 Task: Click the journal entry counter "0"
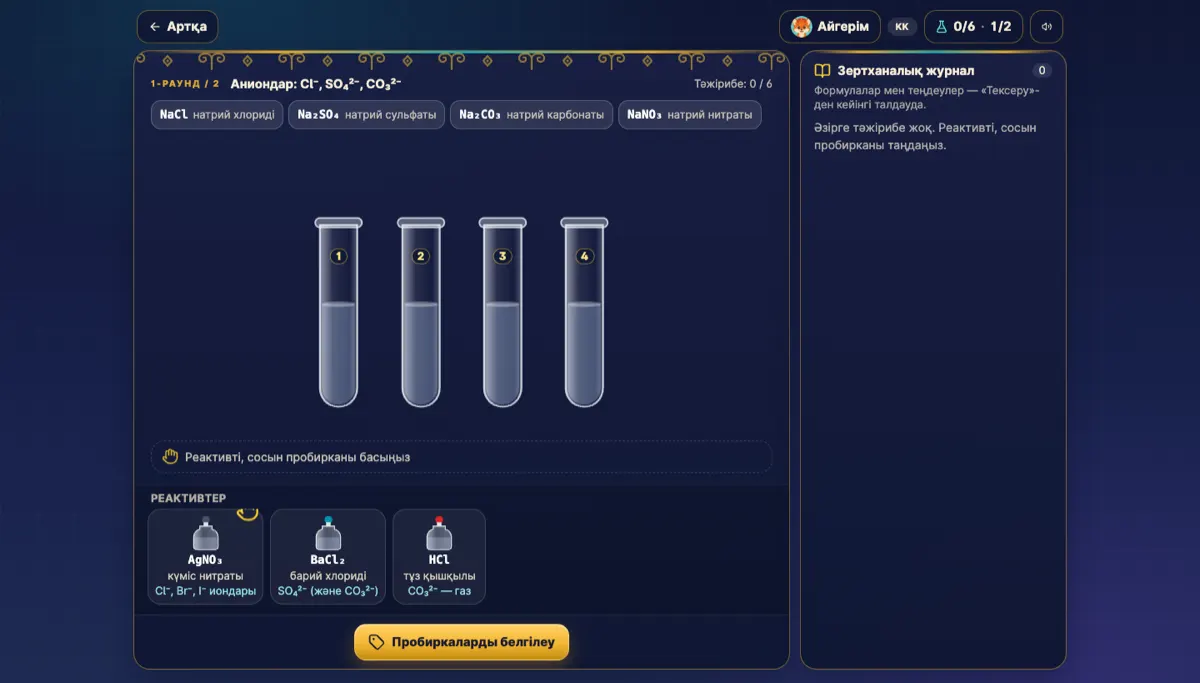[1042, 71]
